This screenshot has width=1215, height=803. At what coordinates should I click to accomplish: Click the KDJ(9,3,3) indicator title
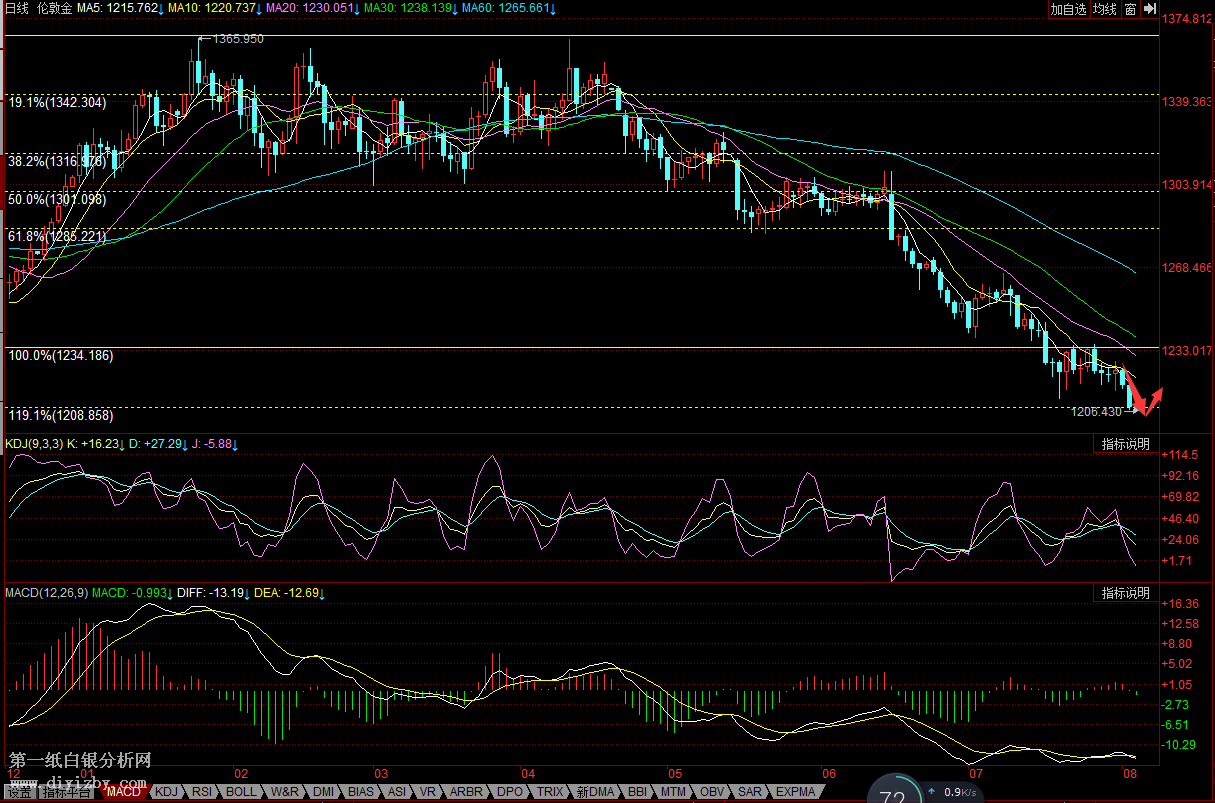click(x=34, y=444)
